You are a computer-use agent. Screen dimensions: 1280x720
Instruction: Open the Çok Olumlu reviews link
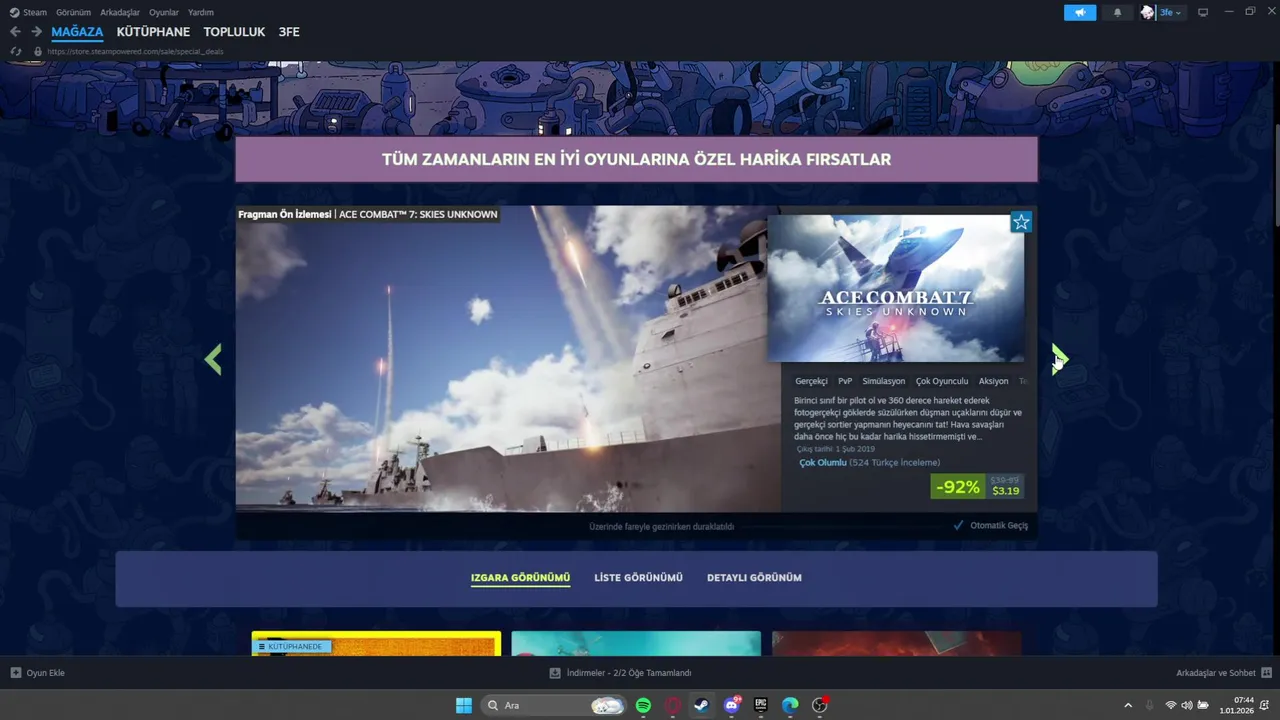point(823,463)
